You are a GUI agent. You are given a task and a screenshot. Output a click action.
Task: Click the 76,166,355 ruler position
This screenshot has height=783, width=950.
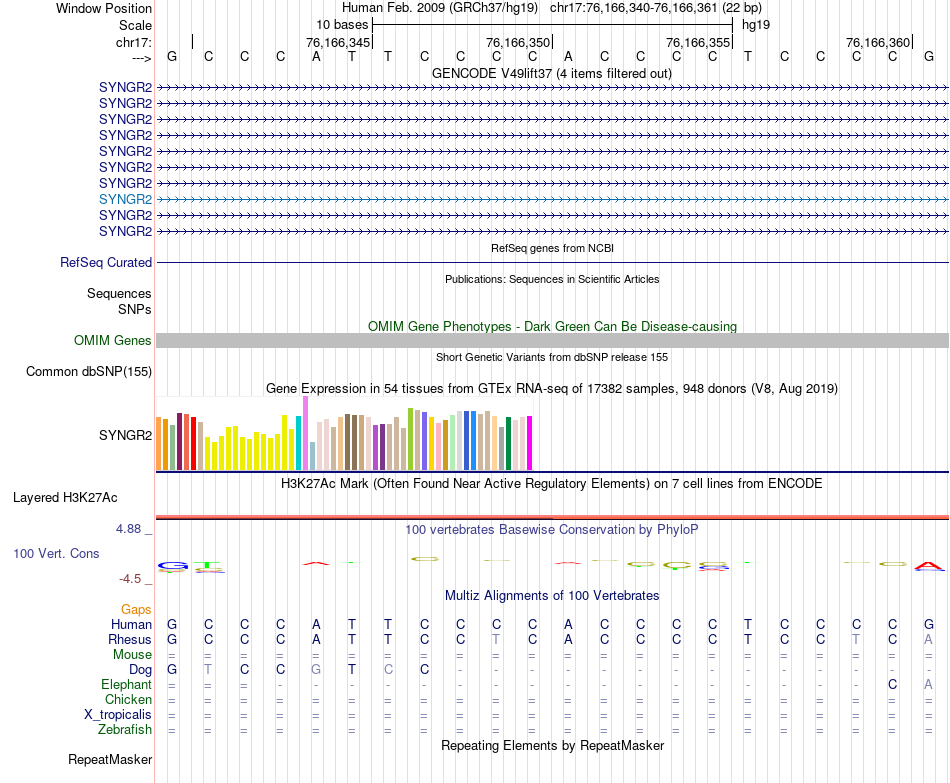[x=698, y=42]
